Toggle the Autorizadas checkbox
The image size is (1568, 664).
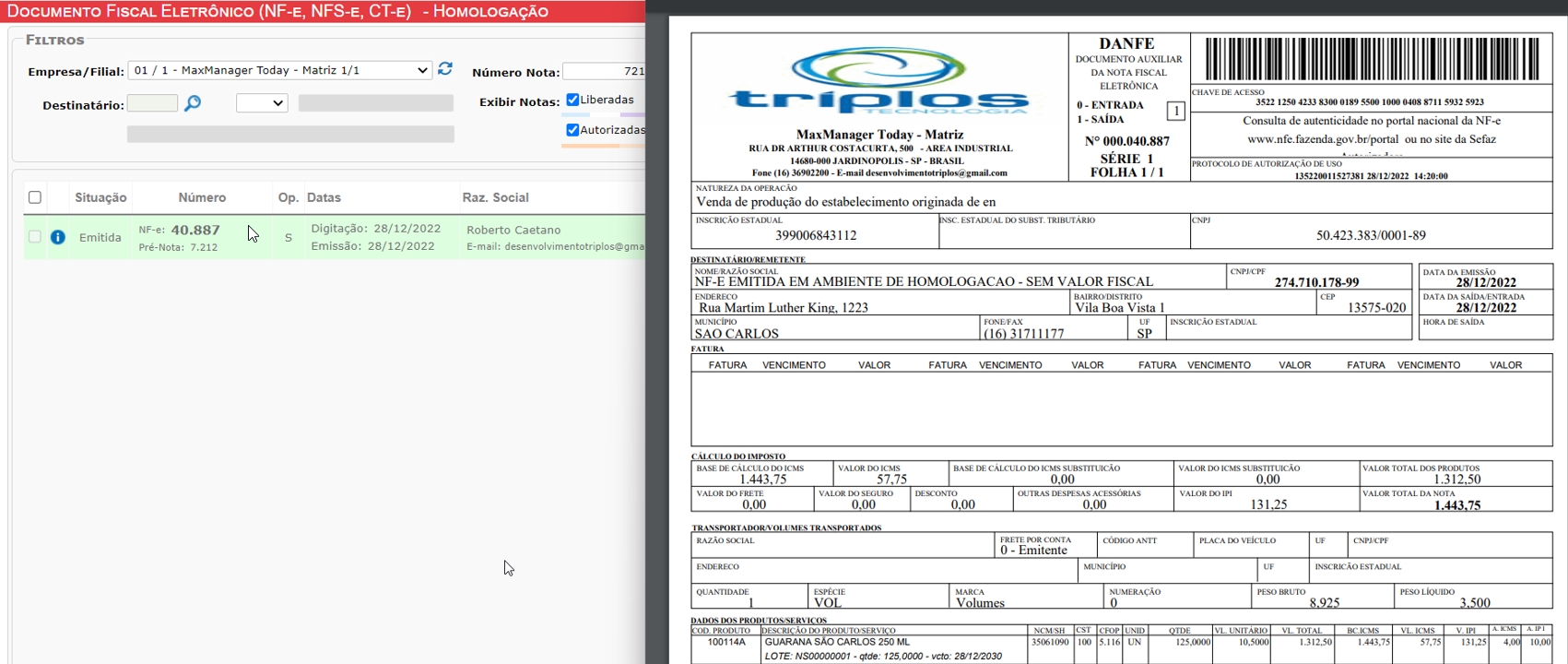tap(572, 130)
